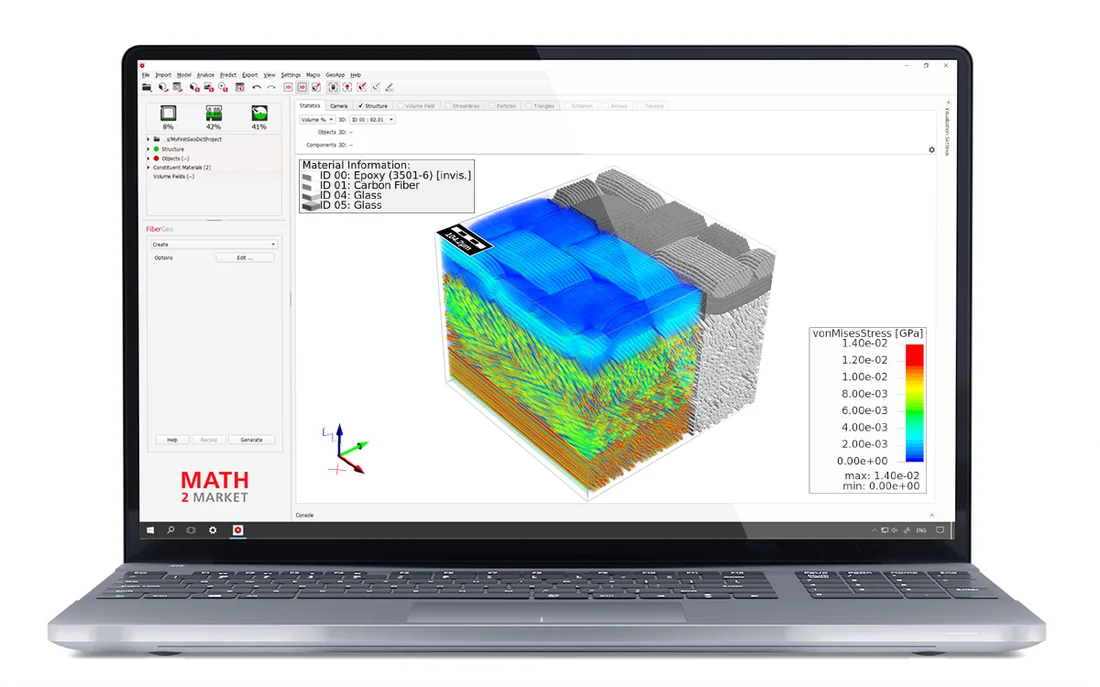This screenshot has width=1100, height=687.
Task: Switch to 2D view toolbar icon
Action: (288, 87)
